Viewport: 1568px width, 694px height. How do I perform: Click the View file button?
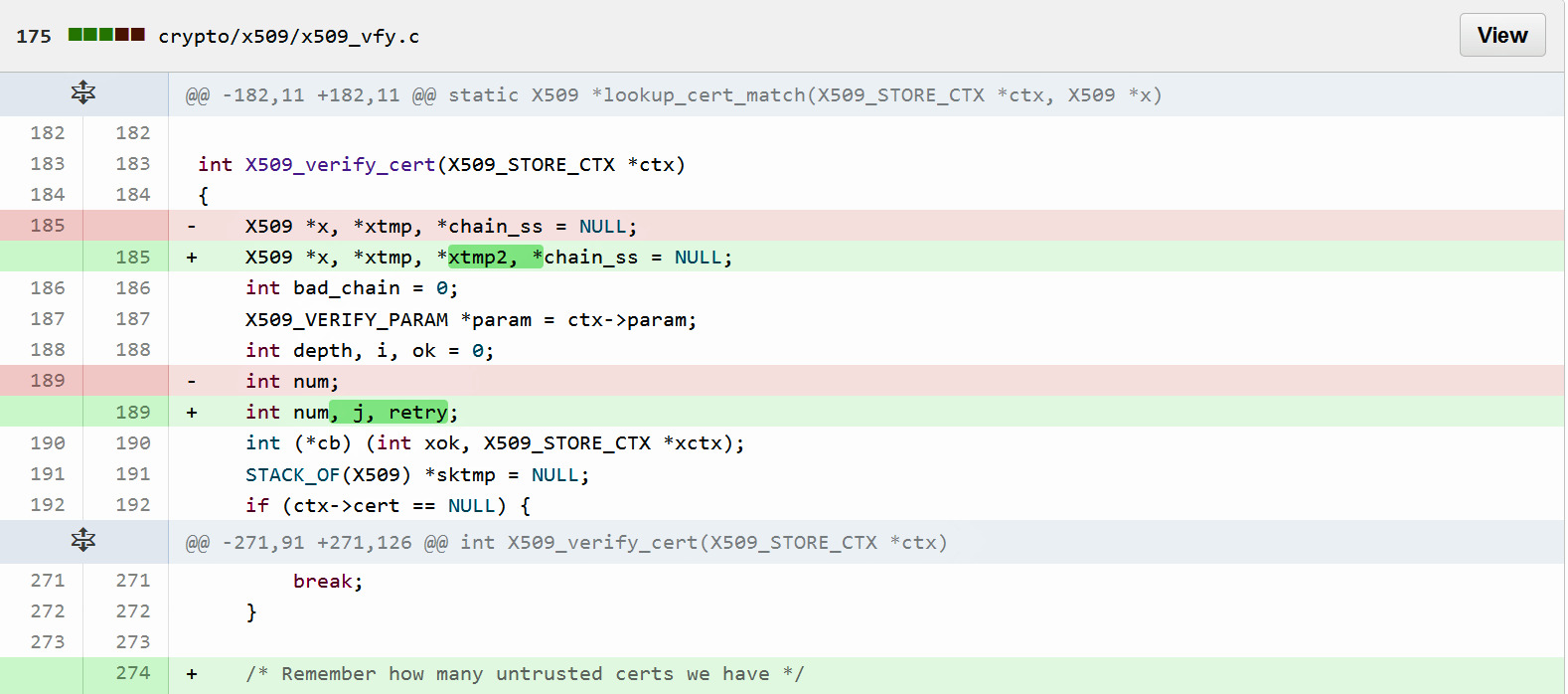point(1501,36)
